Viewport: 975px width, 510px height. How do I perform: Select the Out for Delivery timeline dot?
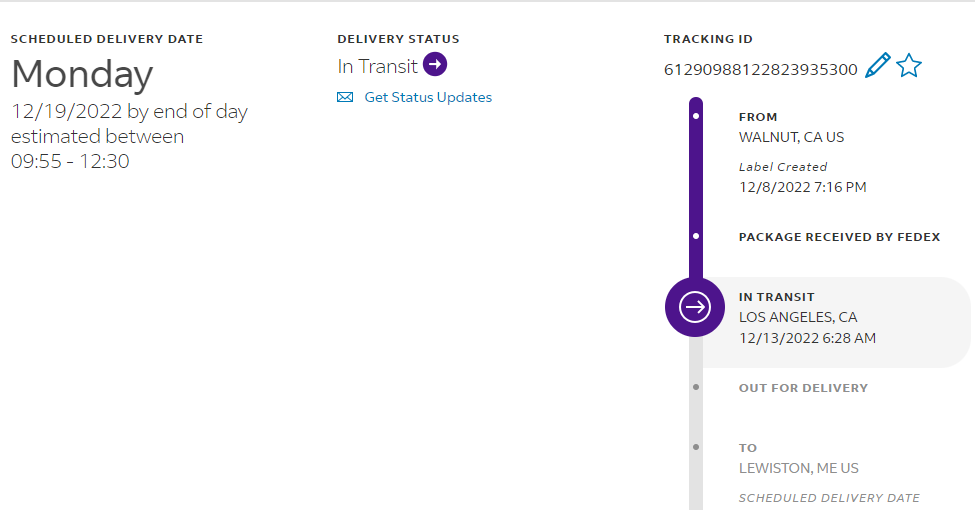tap(695, 387)
